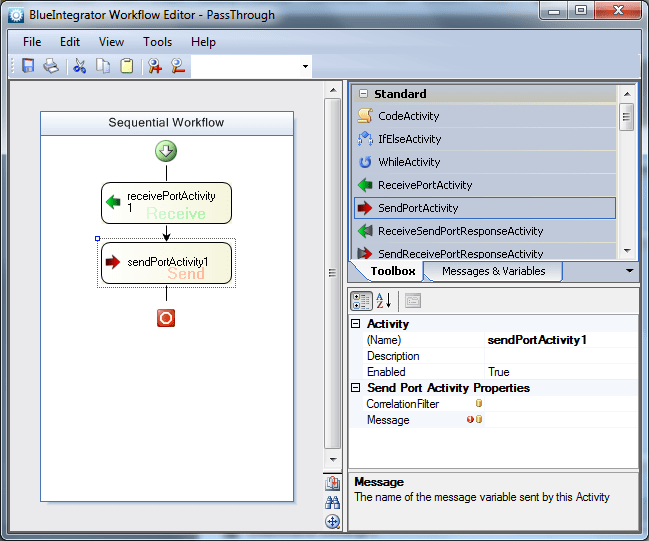This screenshot has width=649, height=541.
Task: Click the binoculars find icon
Action: pos(332,502)
